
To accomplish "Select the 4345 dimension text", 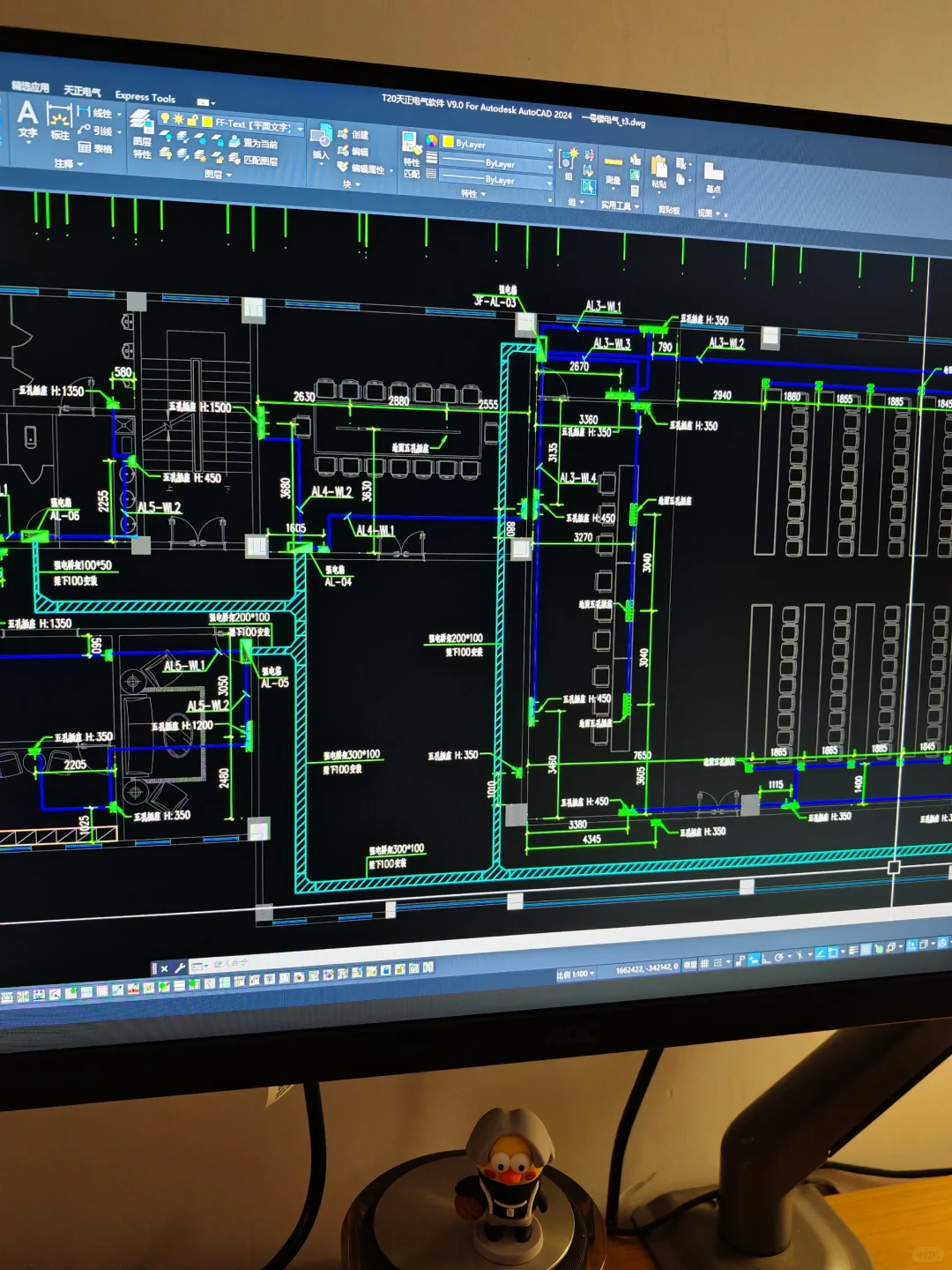I will (x=591, y=839).
